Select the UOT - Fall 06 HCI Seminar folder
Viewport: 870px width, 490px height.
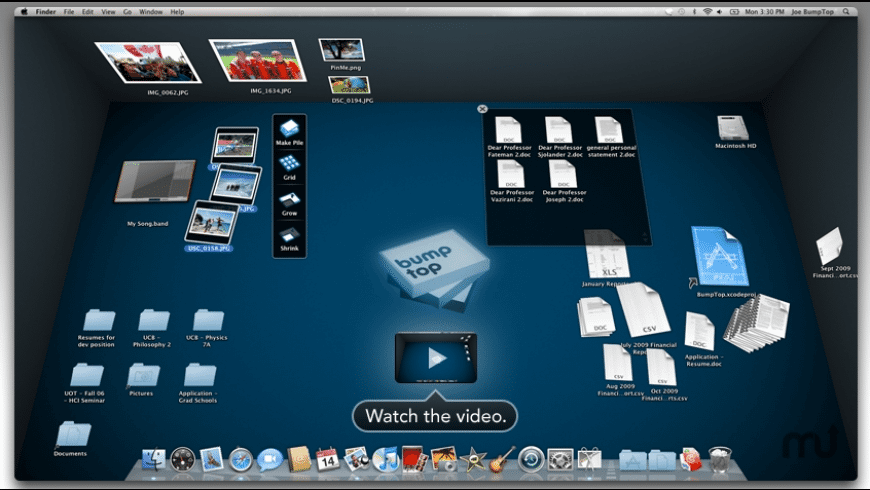(87, 375)
